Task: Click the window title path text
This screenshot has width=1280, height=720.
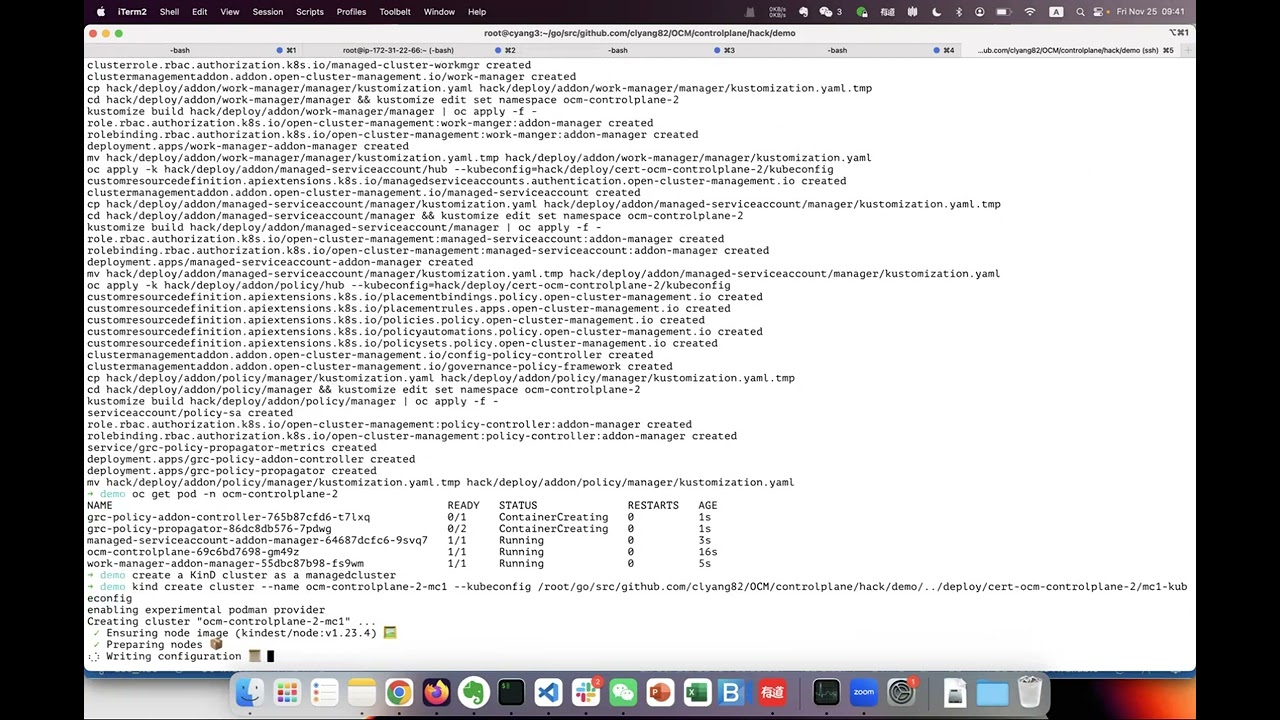Action: [x=640, y=33]
